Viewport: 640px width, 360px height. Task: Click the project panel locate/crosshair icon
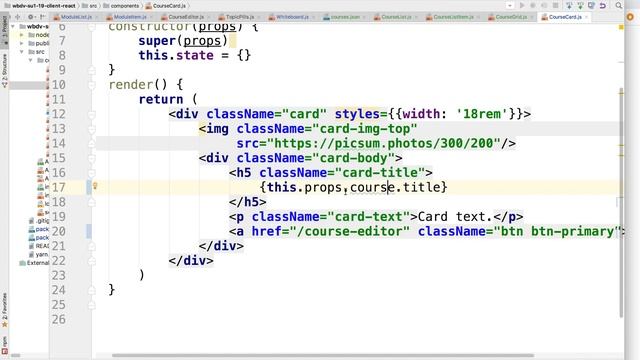tap(17, 17)
